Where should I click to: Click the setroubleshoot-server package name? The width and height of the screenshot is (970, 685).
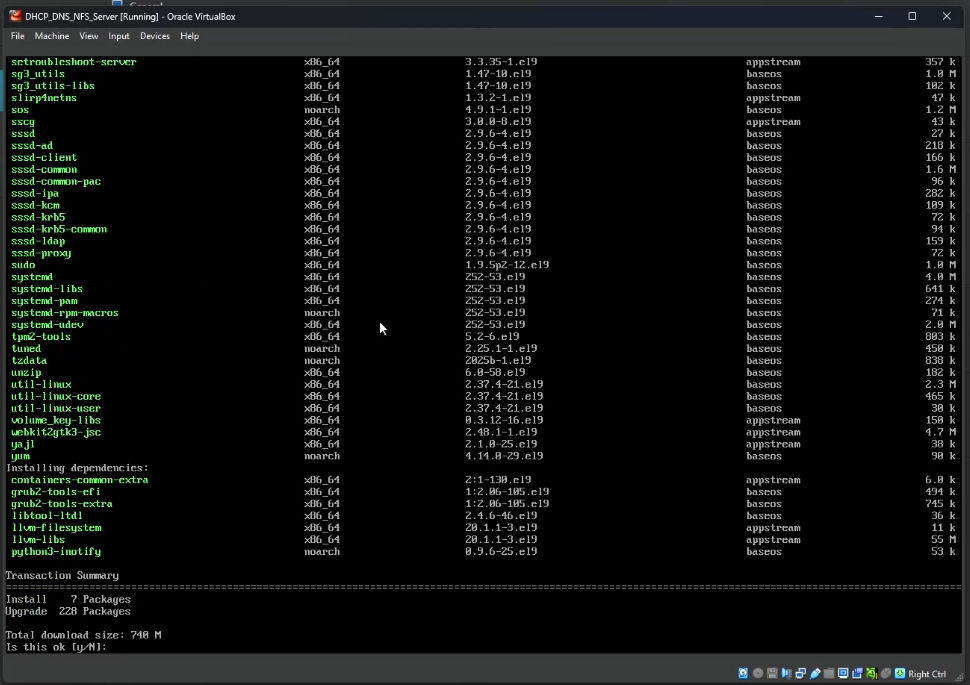[74, 62]
